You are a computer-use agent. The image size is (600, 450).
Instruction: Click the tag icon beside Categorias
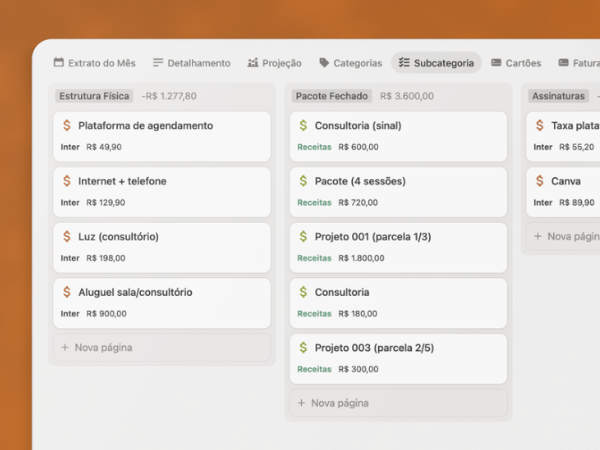coord(324,63)
